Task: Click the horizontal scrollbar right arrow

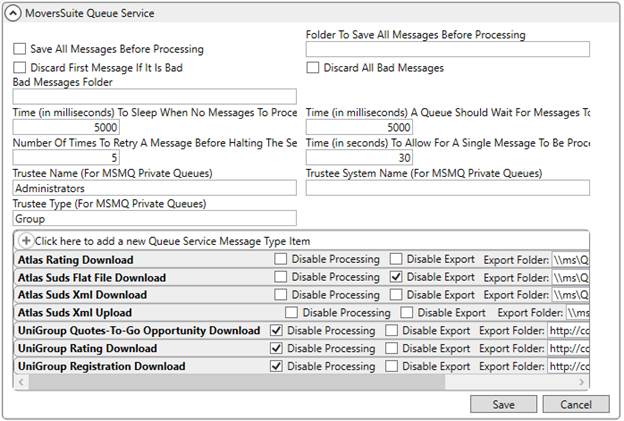Action: click(583, 382)
